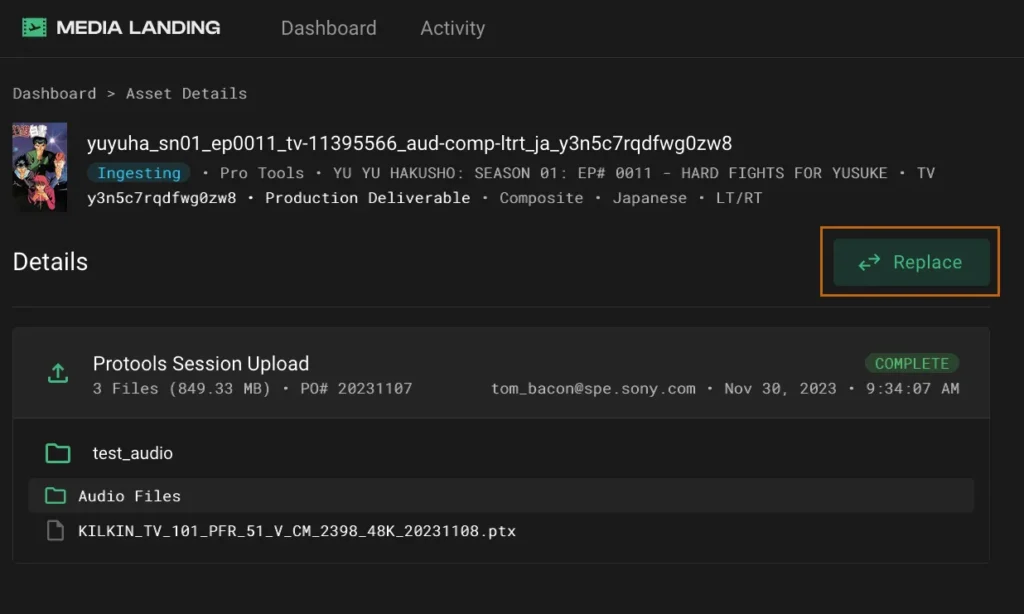Viewport: 1024px width, 614px height.
Task: Click the Asset Details breadcrumb
Action: pyautogui.click(x=186, y=93)
